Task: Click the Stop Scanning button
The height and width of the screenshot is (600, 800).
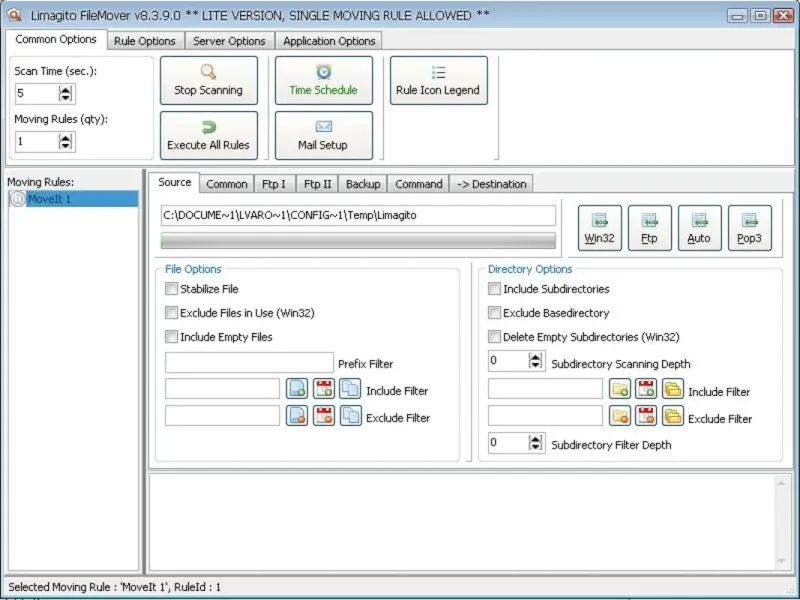Action: [209, 81]
